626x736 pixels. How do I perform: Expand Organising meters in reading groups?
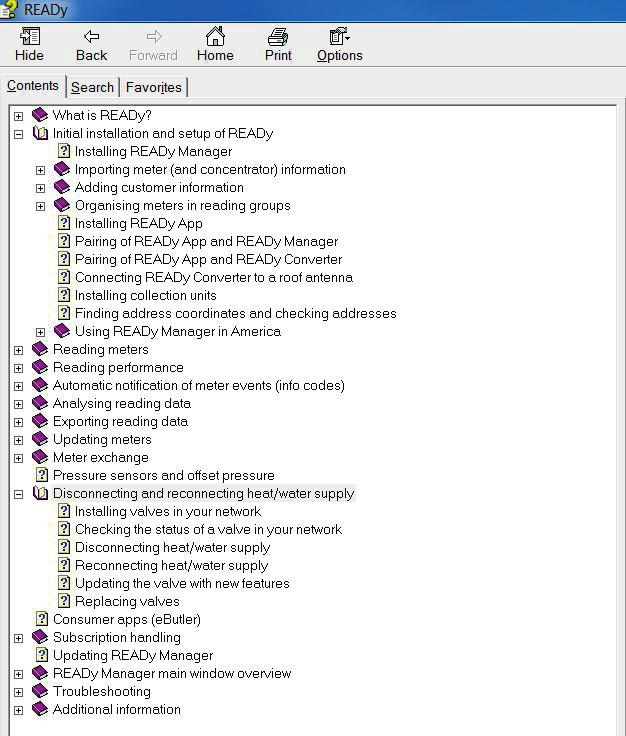click(40, 206)
